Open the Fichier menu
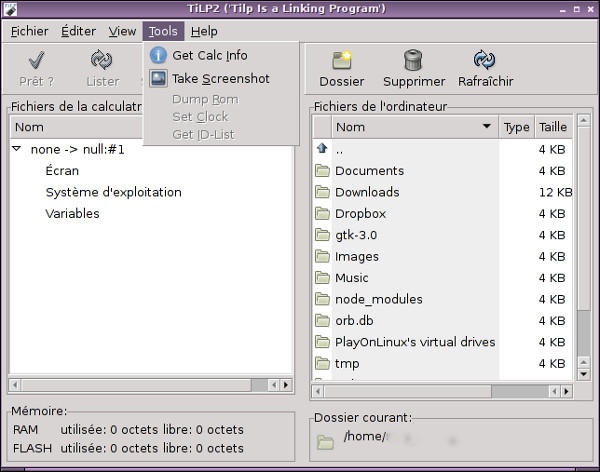The width and height of the screenshot is (600, 472). pos(29,31)
